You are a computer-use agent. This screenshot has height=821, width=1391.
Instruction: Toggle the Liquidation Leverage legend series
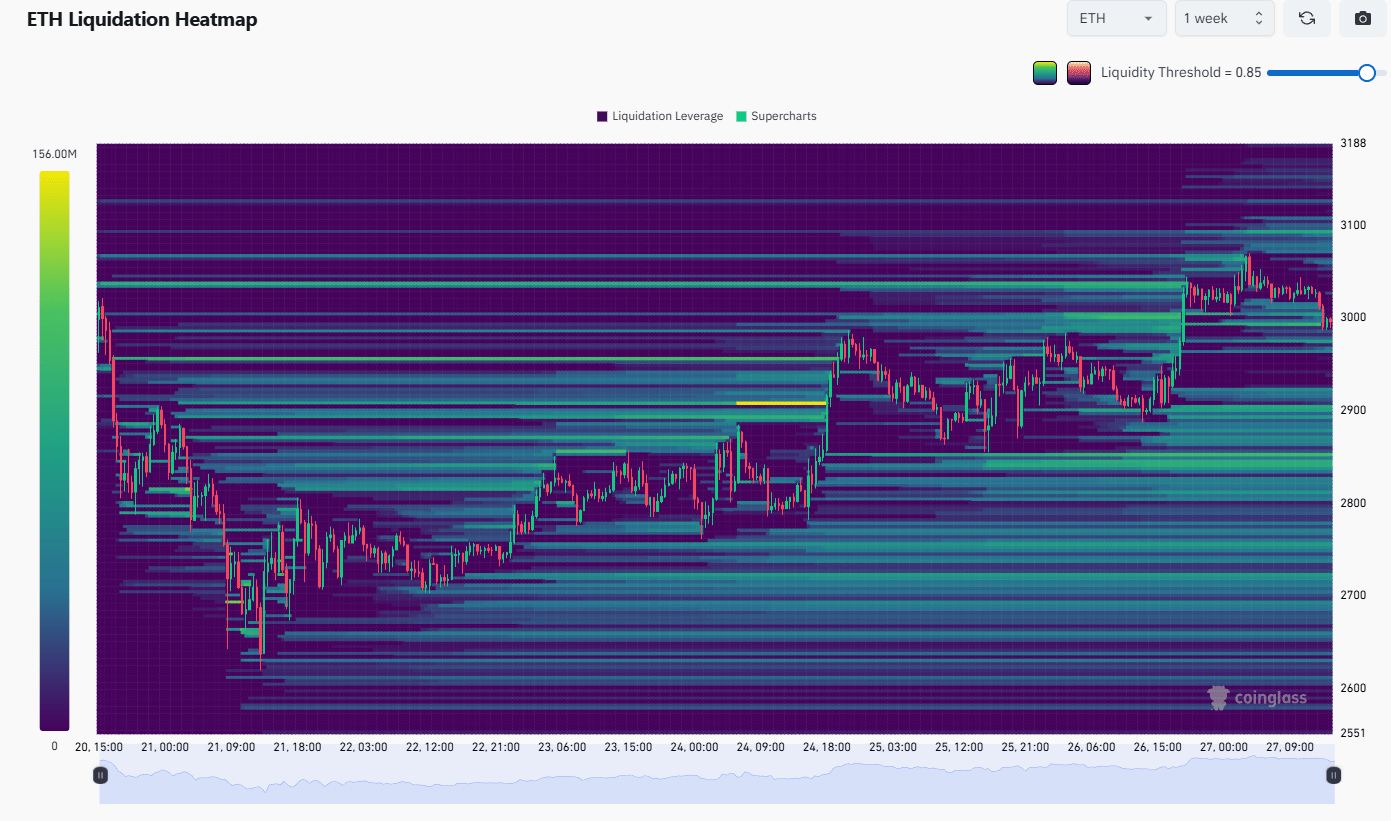click(660, 116)
